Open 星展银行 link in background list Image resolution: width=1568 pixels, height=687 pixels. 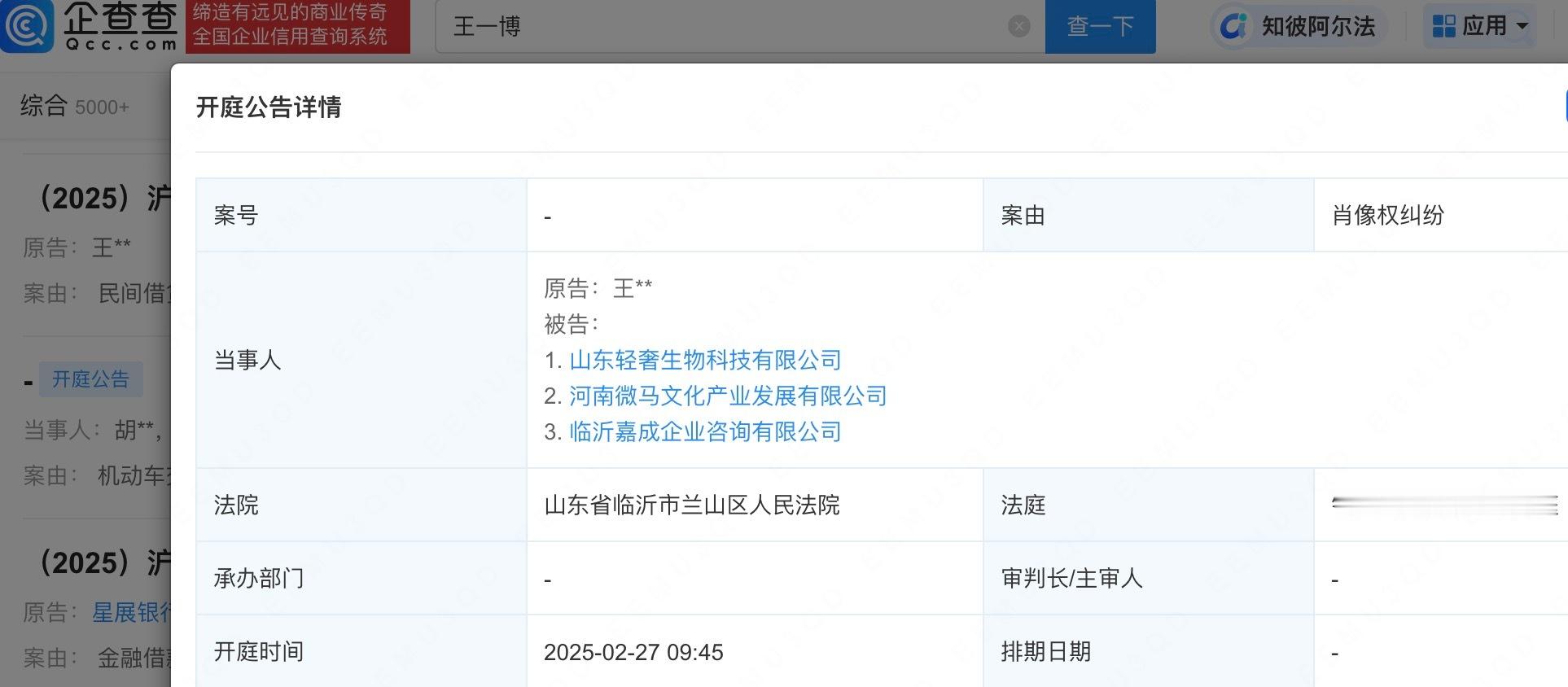point(131,612)
